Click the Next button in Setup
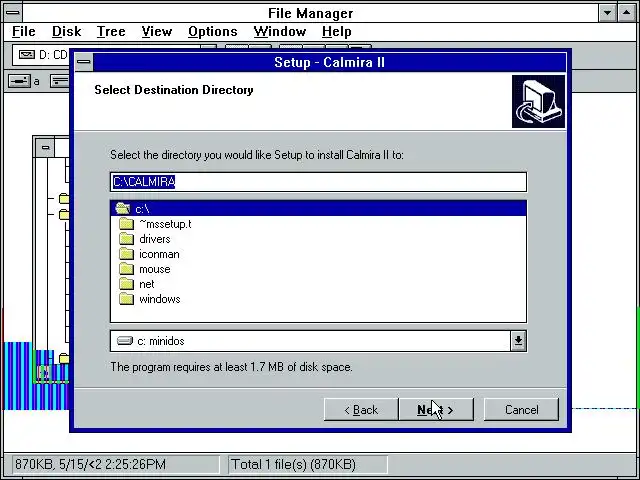 pyautogui.click(x=436, y=409)
